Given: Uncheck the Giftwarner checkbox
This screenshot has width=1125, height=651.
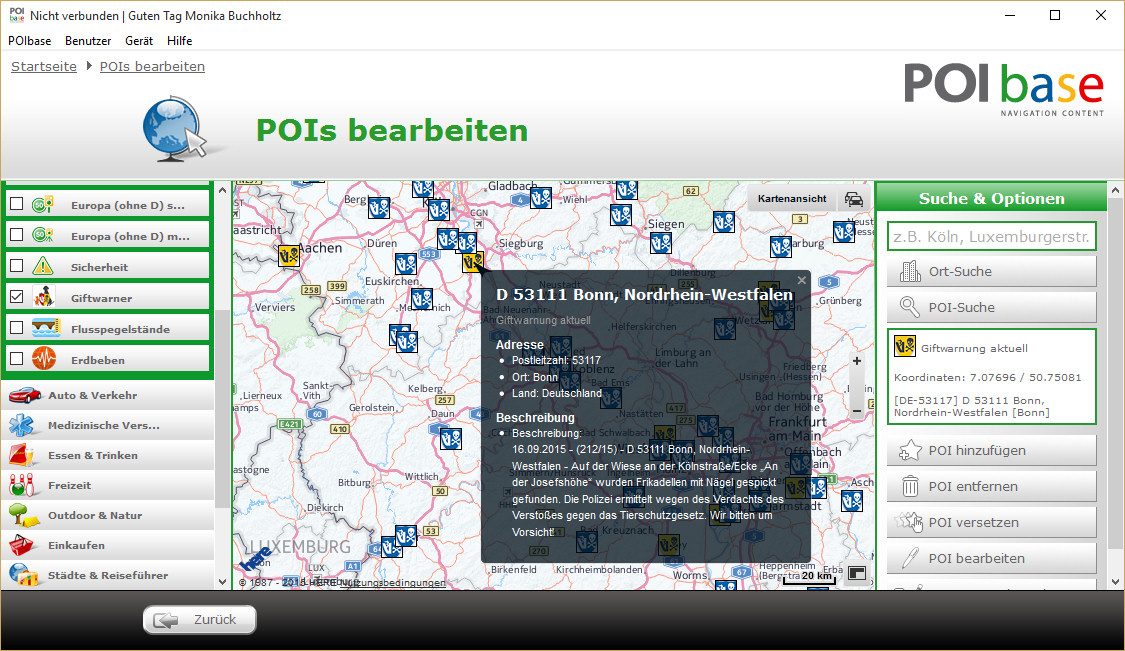Looking at the screenshot, I should coord(16,298).
